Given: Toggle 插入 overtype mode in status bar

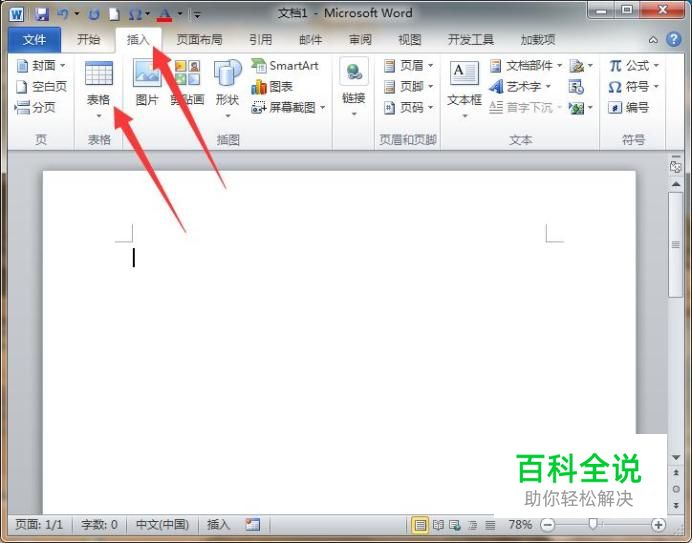Looking at the screenshot, I should (218, 524).
